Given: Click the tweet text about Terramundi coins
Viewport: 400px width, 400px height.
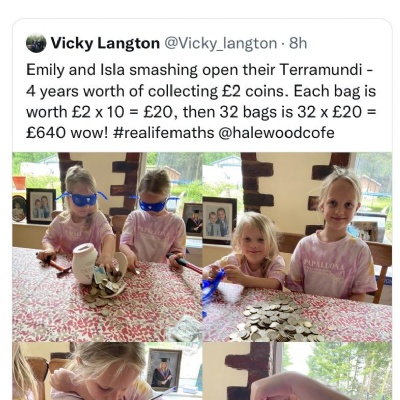Looking at the screenshot, I should pyautogui.click(x=201, y=101).
